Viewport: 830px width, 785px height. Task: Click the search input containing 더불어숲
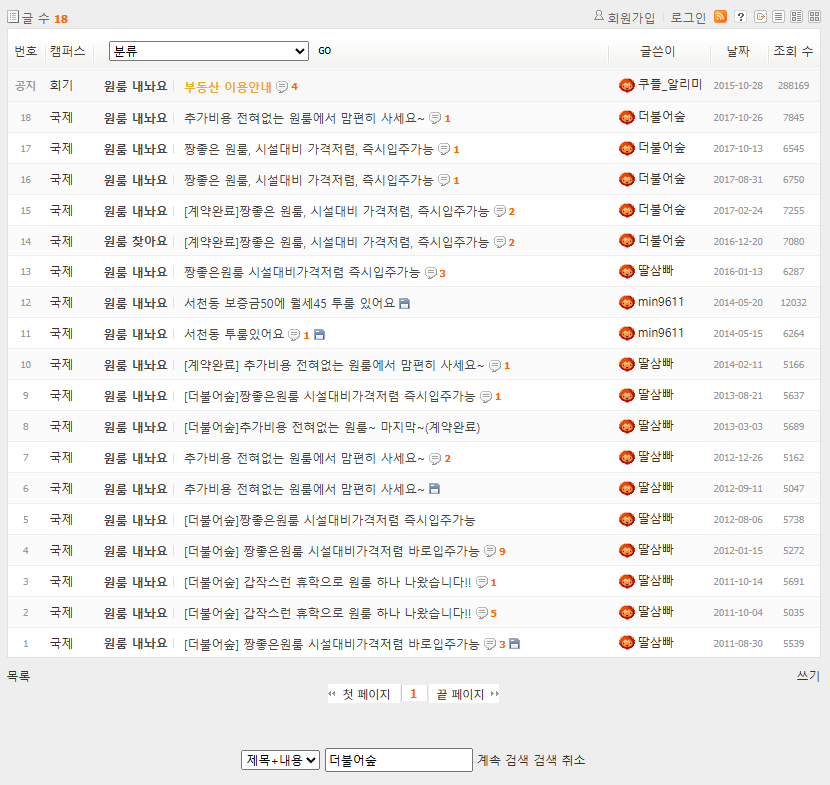pos(398,759)
